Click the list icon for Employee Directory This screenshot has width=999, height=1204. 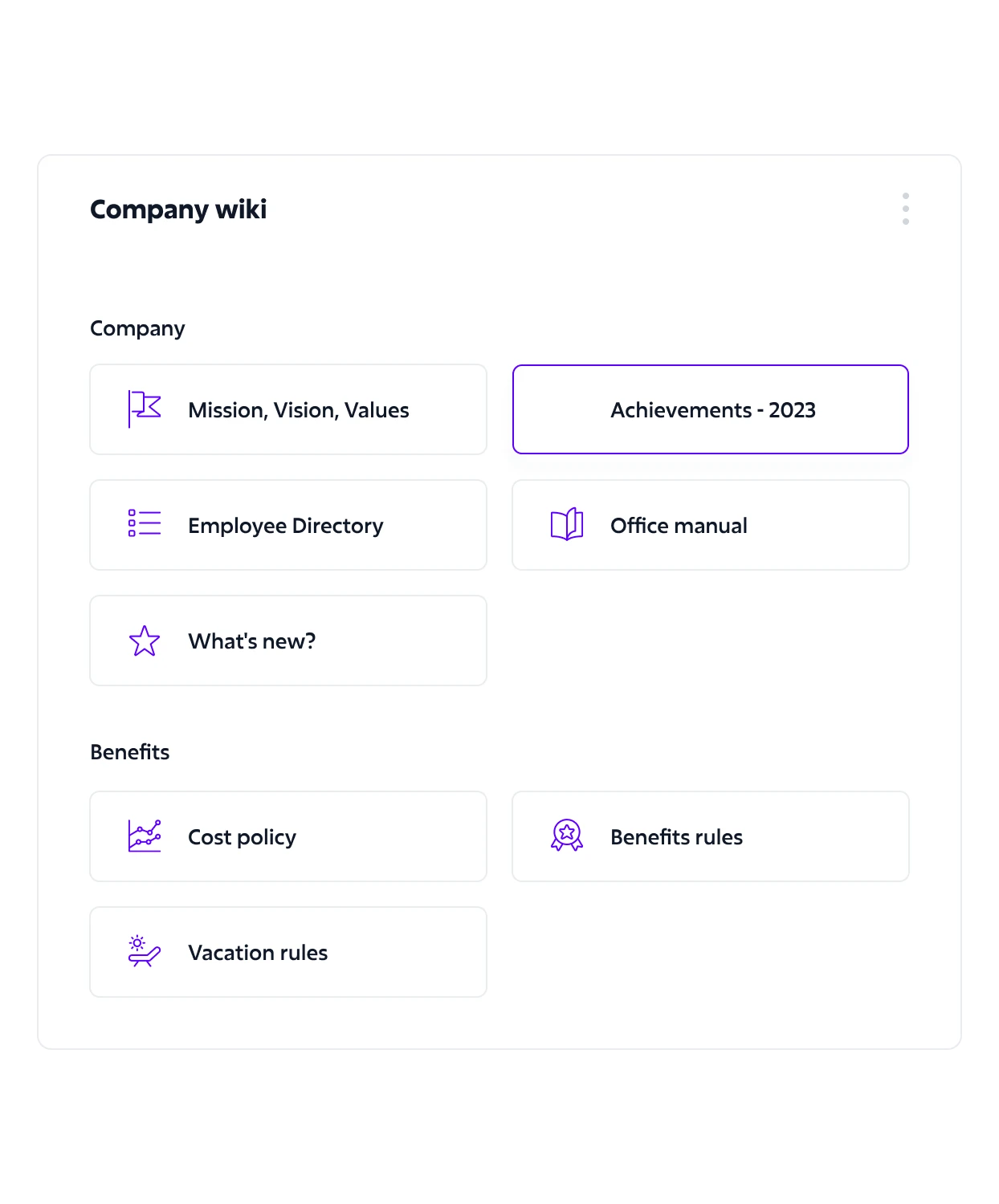145,523
